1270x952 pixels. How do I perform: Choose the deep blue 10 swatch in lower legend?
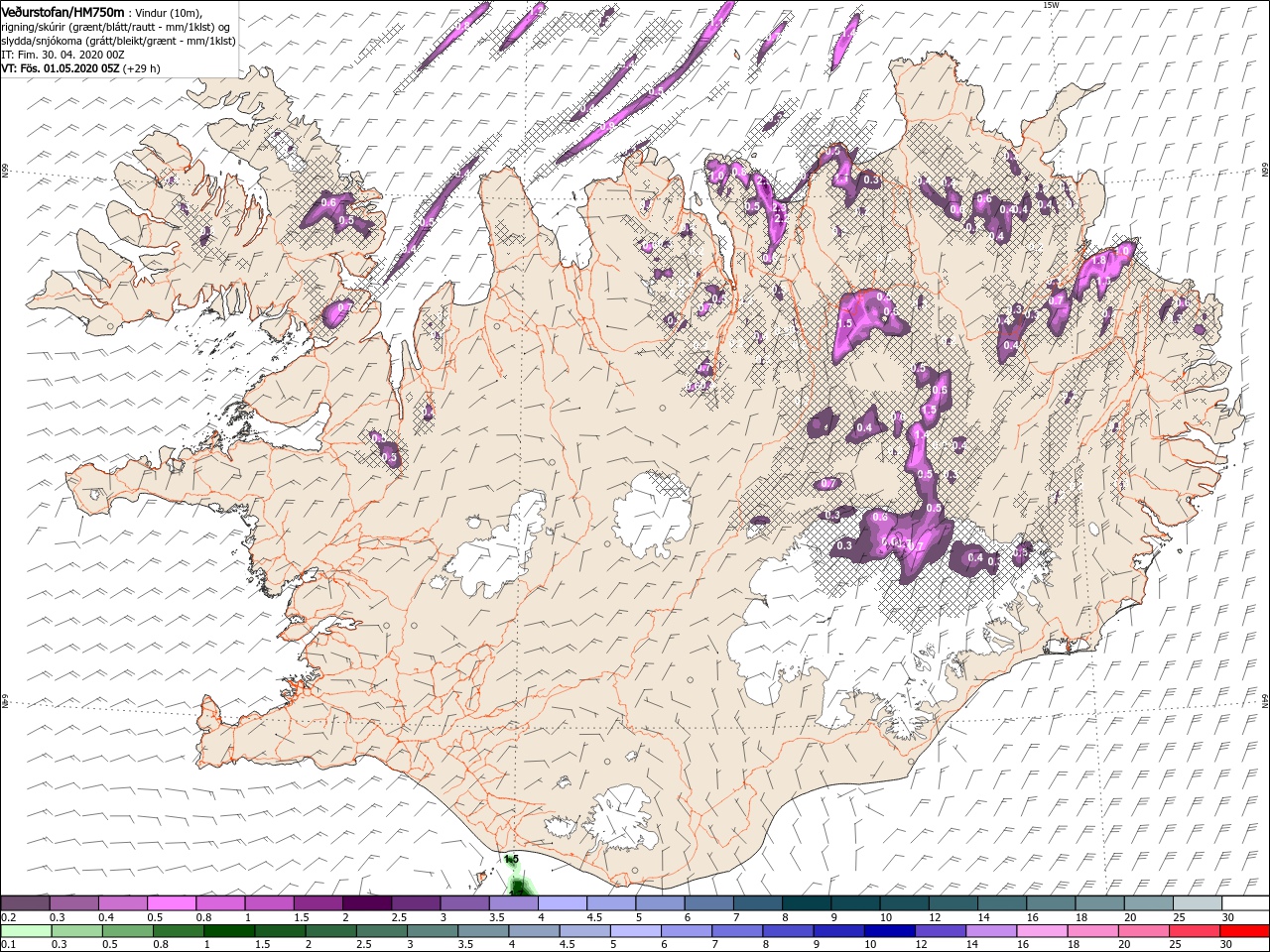pyautogui.click(x=888, y=931)
